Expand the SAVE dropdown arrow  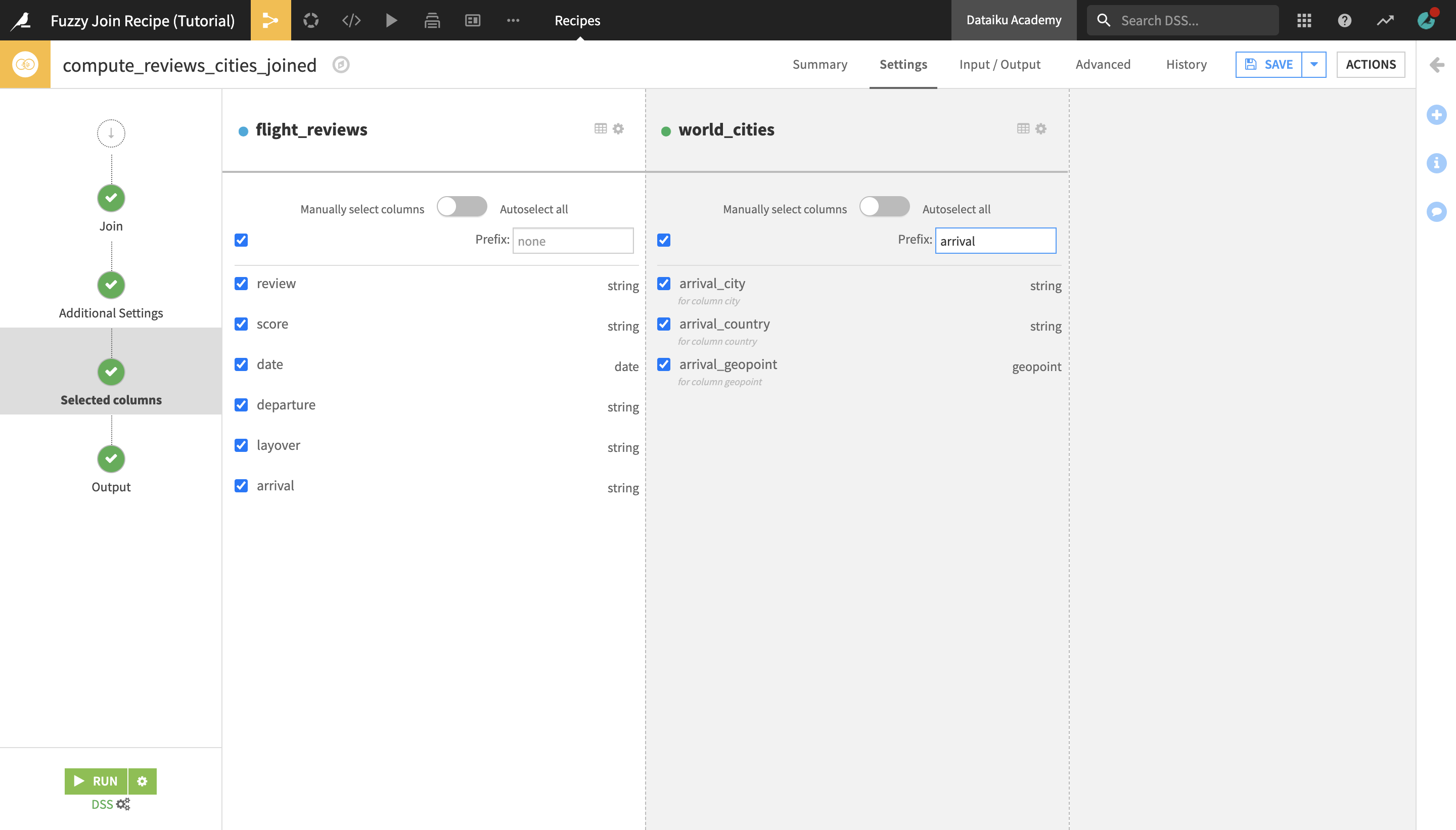(1314, 64)
